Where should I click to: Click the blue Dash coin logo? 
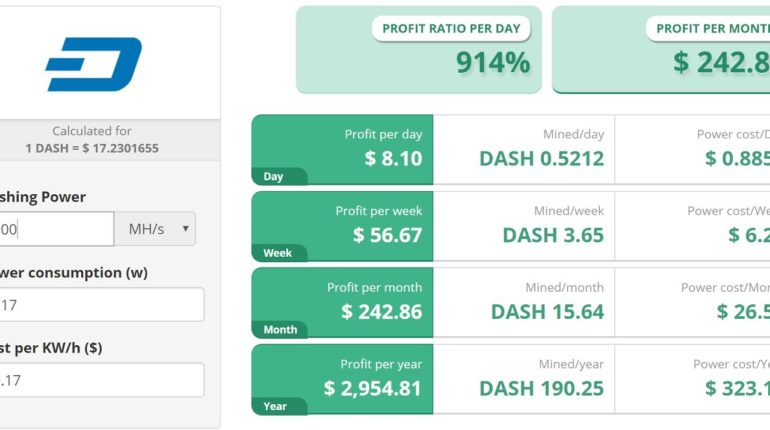point(93,64)
